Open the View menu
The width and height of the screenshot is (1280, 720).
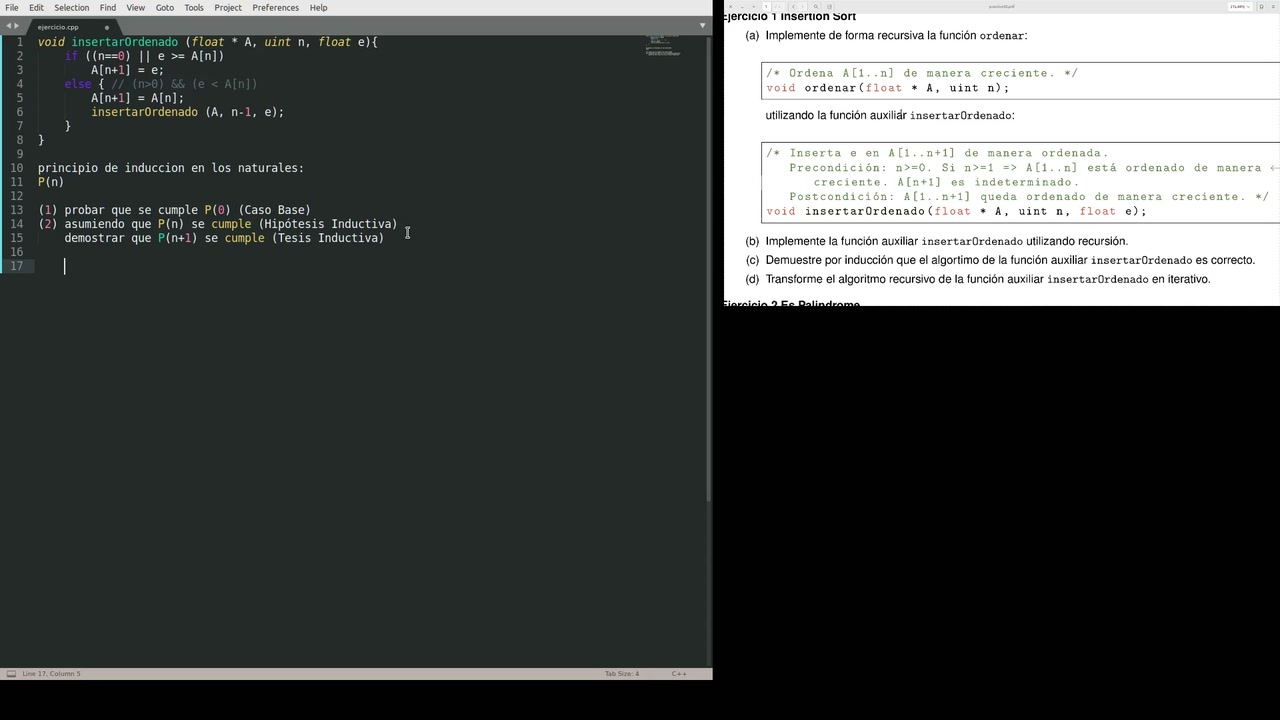(136, 7)
